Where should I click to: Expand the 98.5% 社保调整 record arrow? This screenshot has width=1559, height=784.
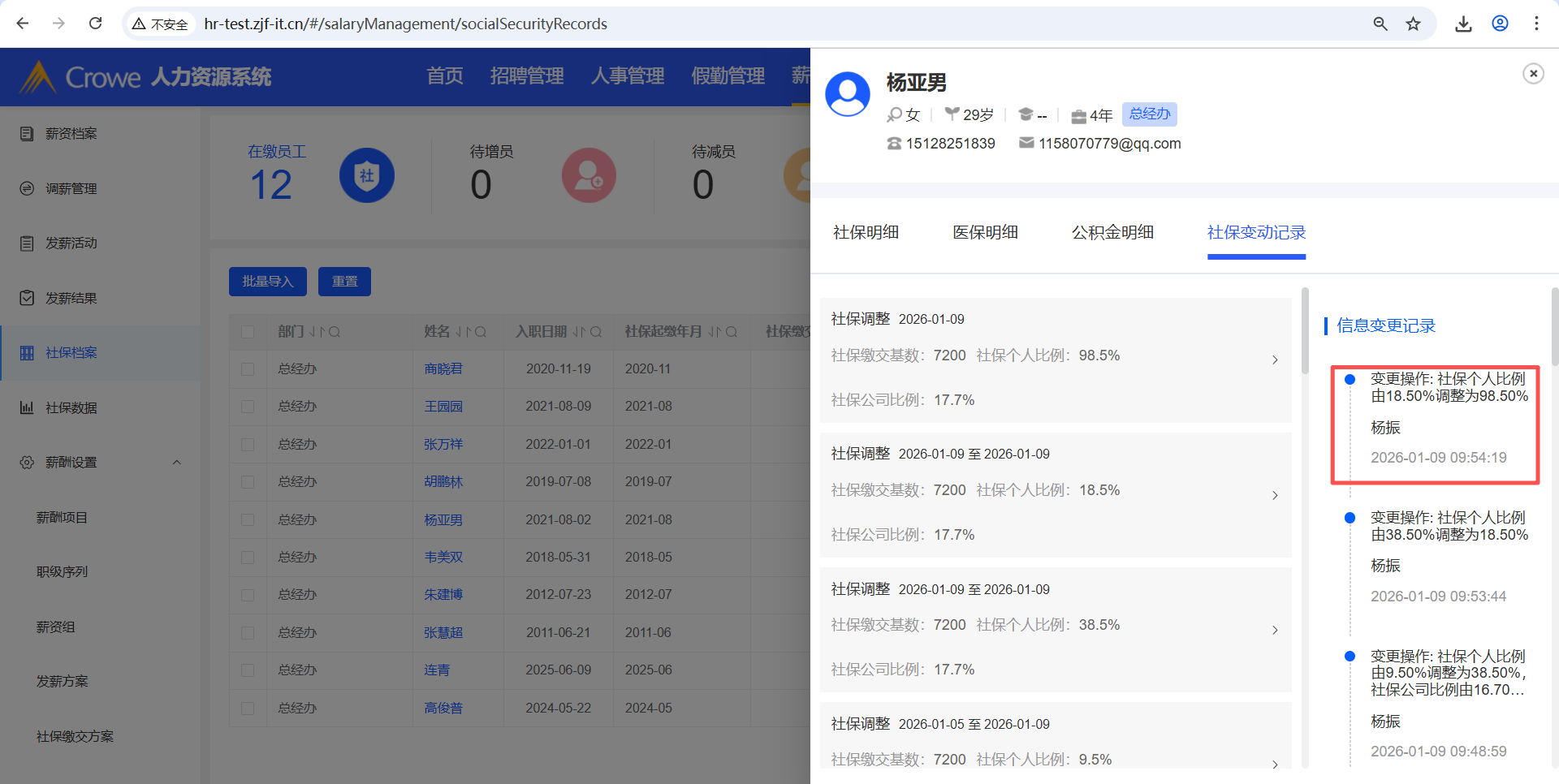tap(1275, 360)
